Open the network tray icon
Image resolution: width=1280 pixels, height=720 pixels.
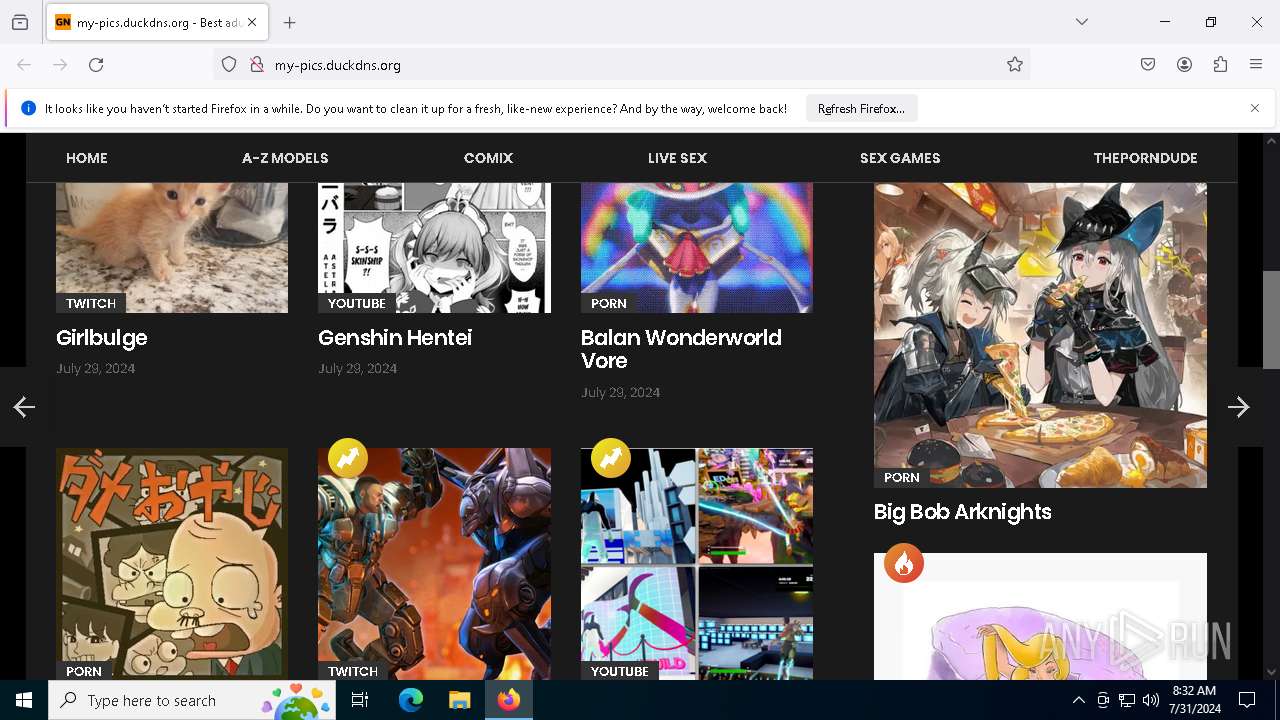tap(1127, 700)
